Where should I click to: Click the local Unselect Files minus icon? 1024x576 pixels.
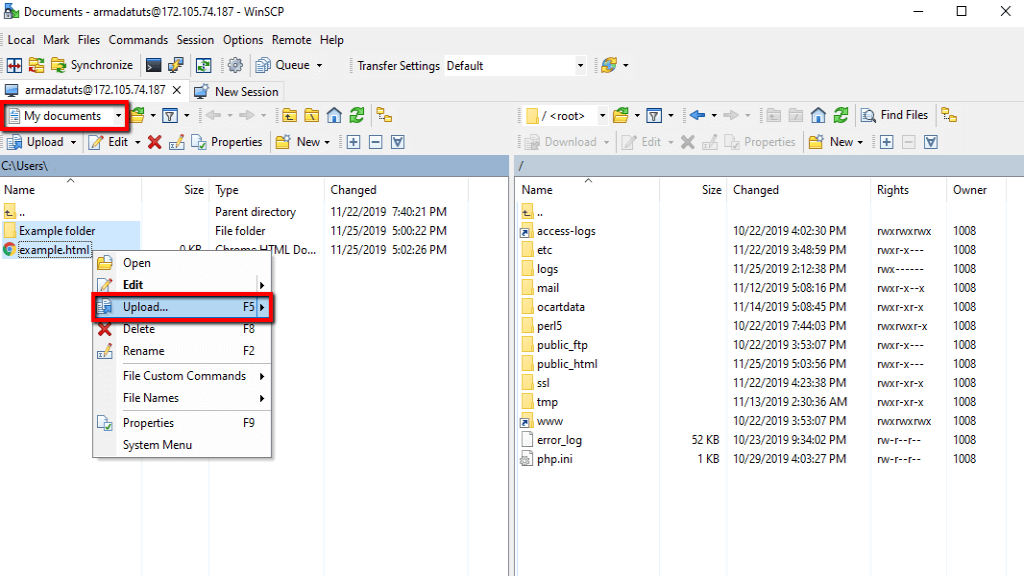pyautogui.click(x=376, y=142)
